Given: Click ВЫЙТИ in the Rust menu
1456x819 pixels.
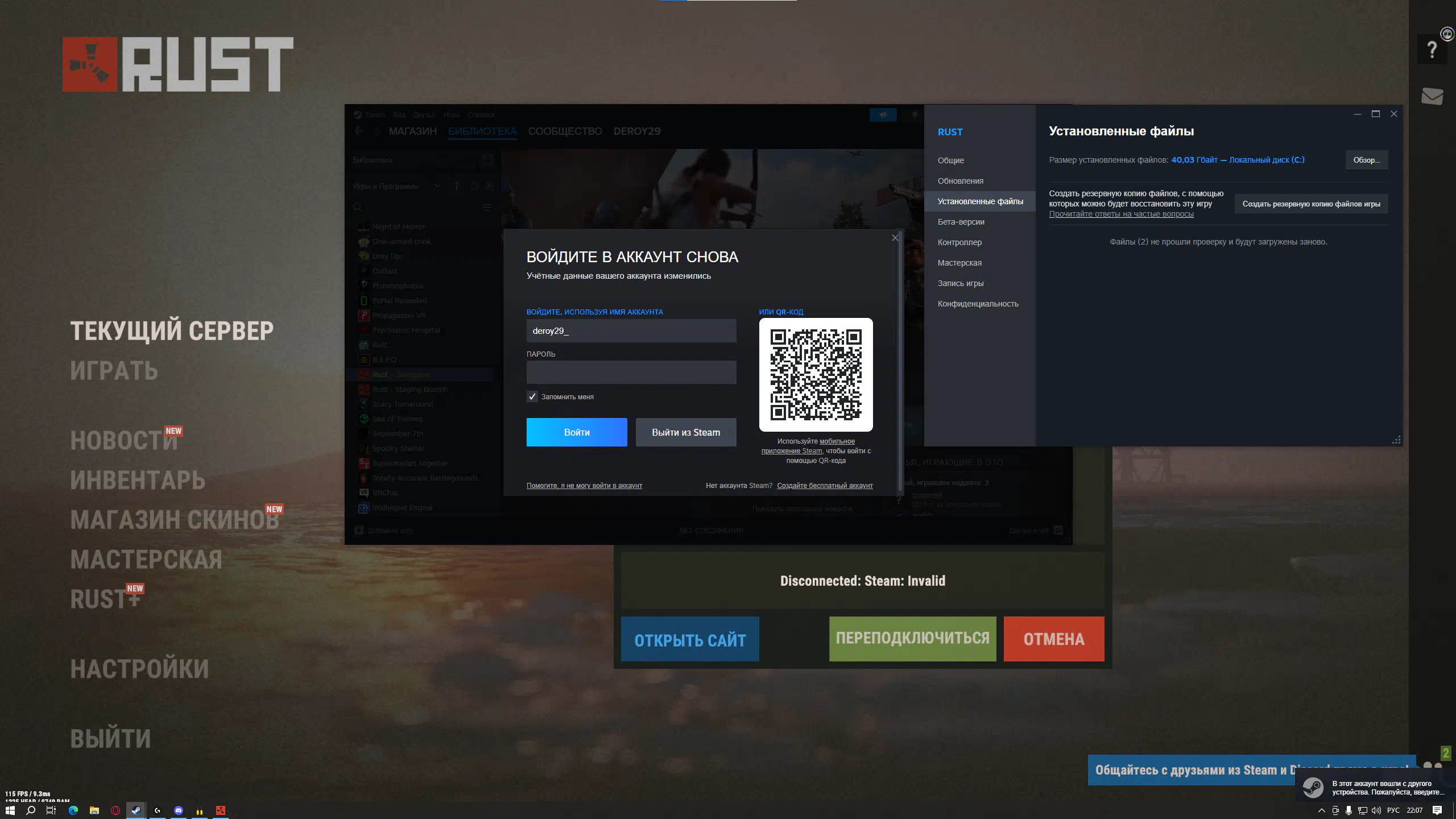Looking at the screenshot, I should click(x=110, y=739).
